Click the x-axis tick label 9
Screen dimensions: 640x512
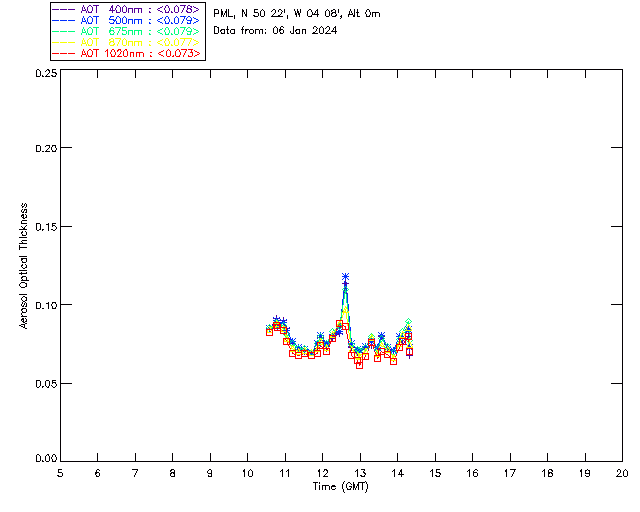coord(210,473)
